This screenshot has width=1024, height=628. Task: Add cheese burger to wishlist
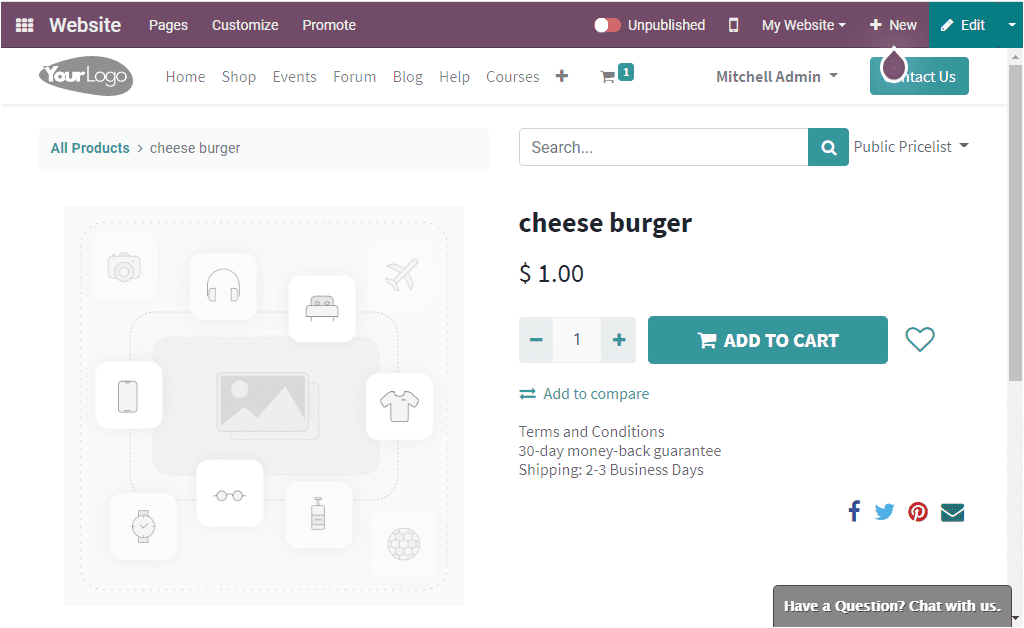919,339
